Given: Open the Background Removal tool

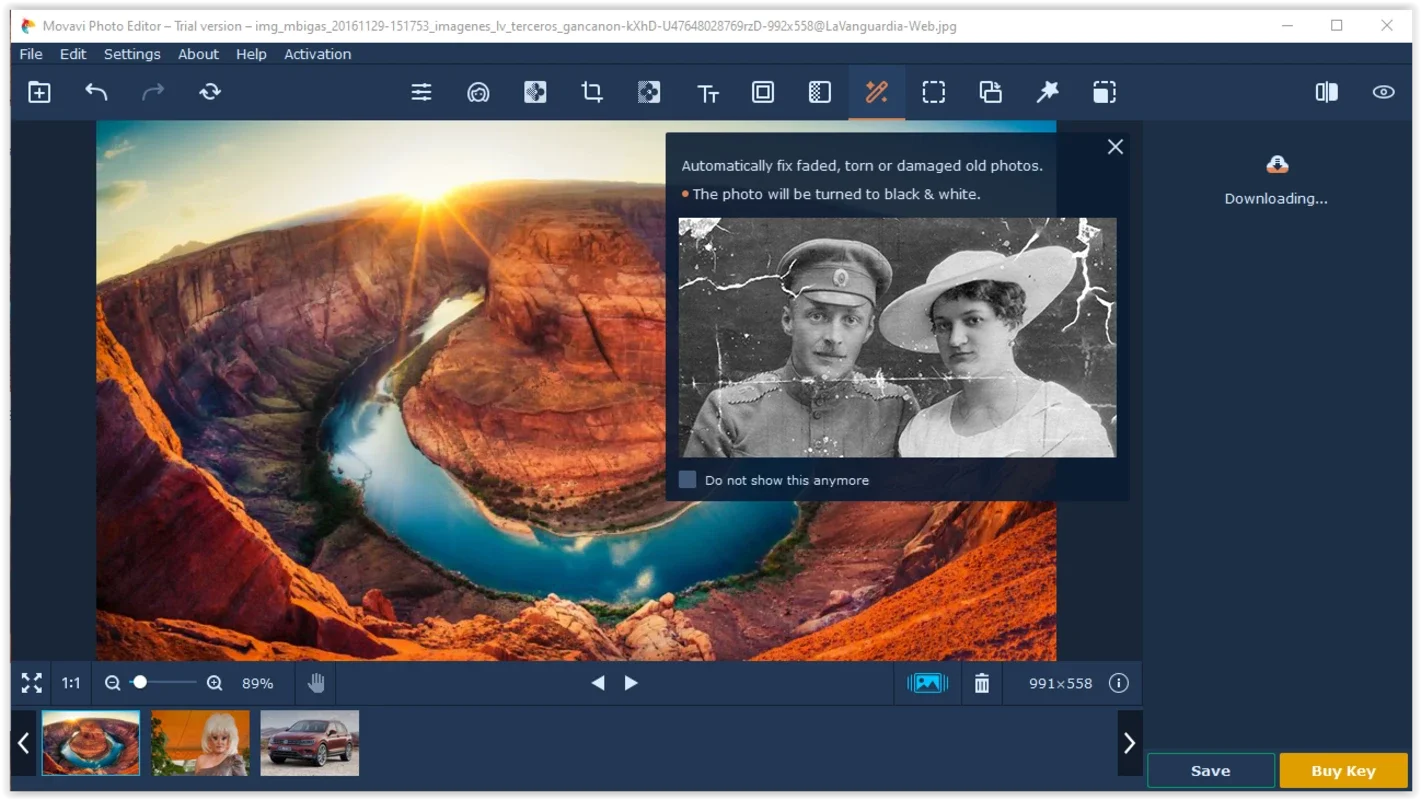Looking at the screenshot, I should point(649,92).
